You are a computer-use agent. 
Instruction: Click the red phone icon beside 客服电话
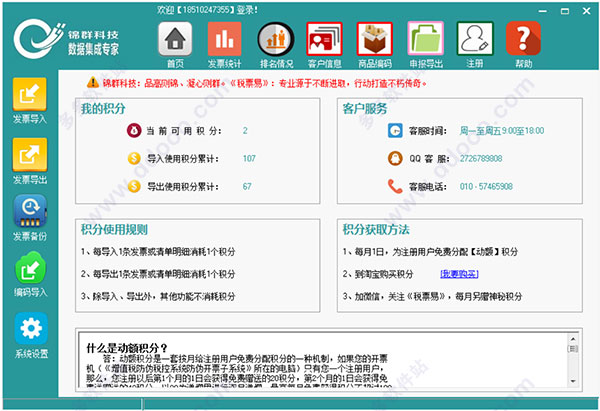click(395, 186)
